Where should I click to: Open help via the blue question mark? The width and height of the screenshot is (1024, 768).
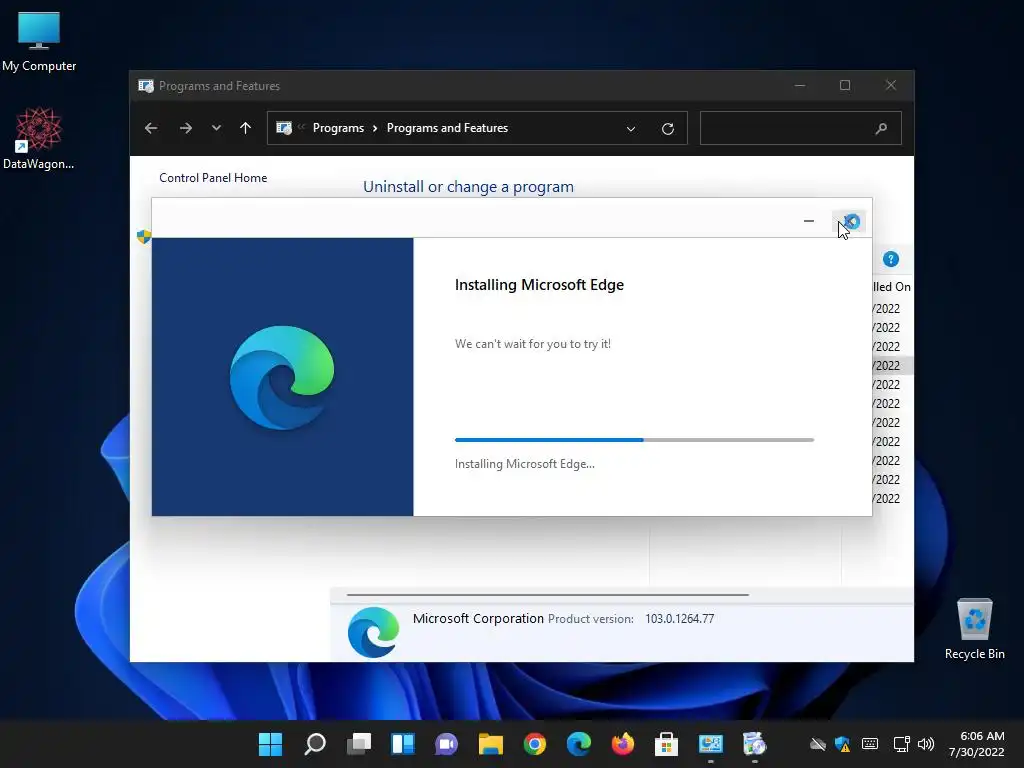891,259
